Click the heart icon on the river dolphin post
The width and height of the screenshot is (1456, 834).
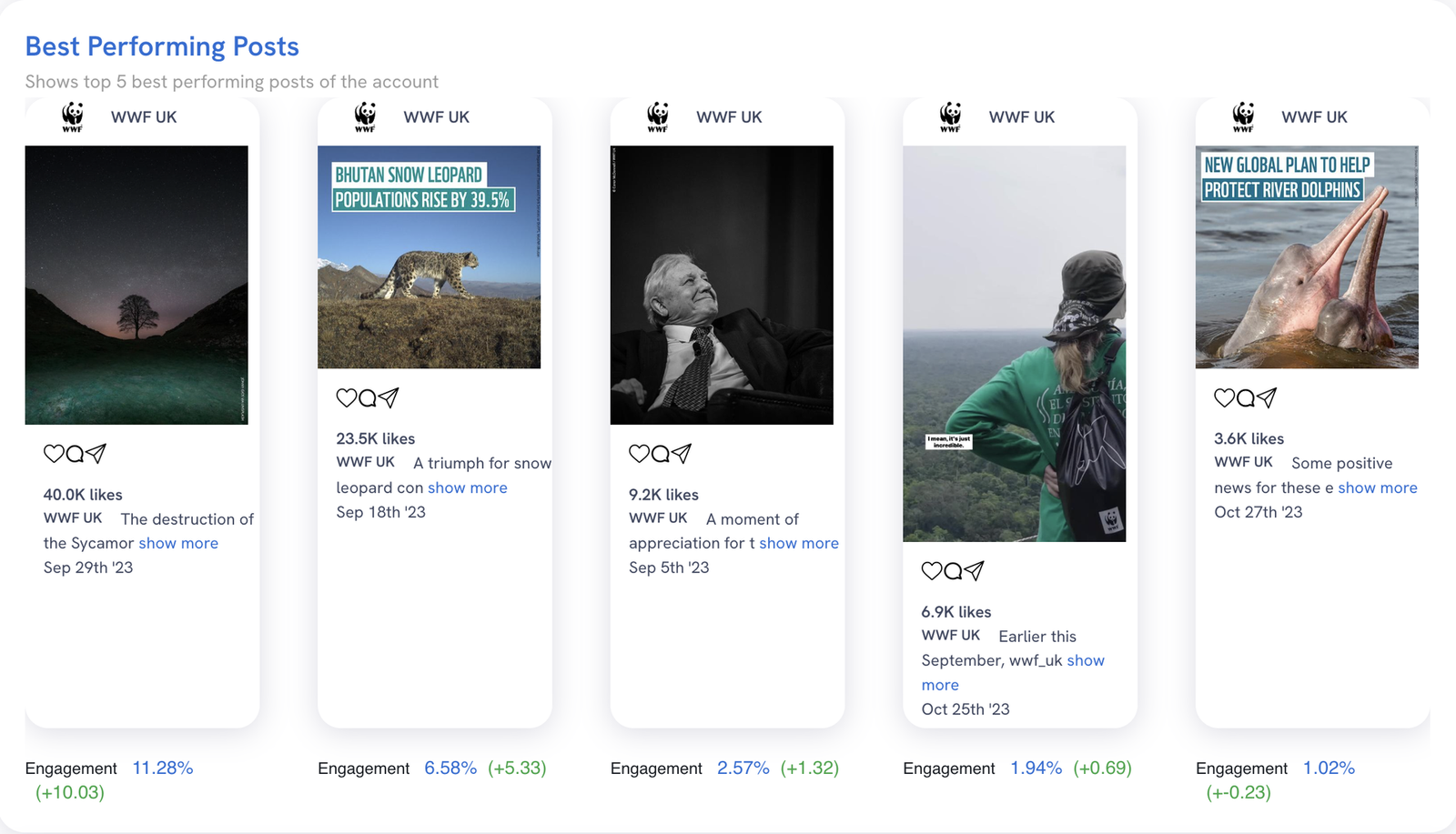(x=1222, y=397)
